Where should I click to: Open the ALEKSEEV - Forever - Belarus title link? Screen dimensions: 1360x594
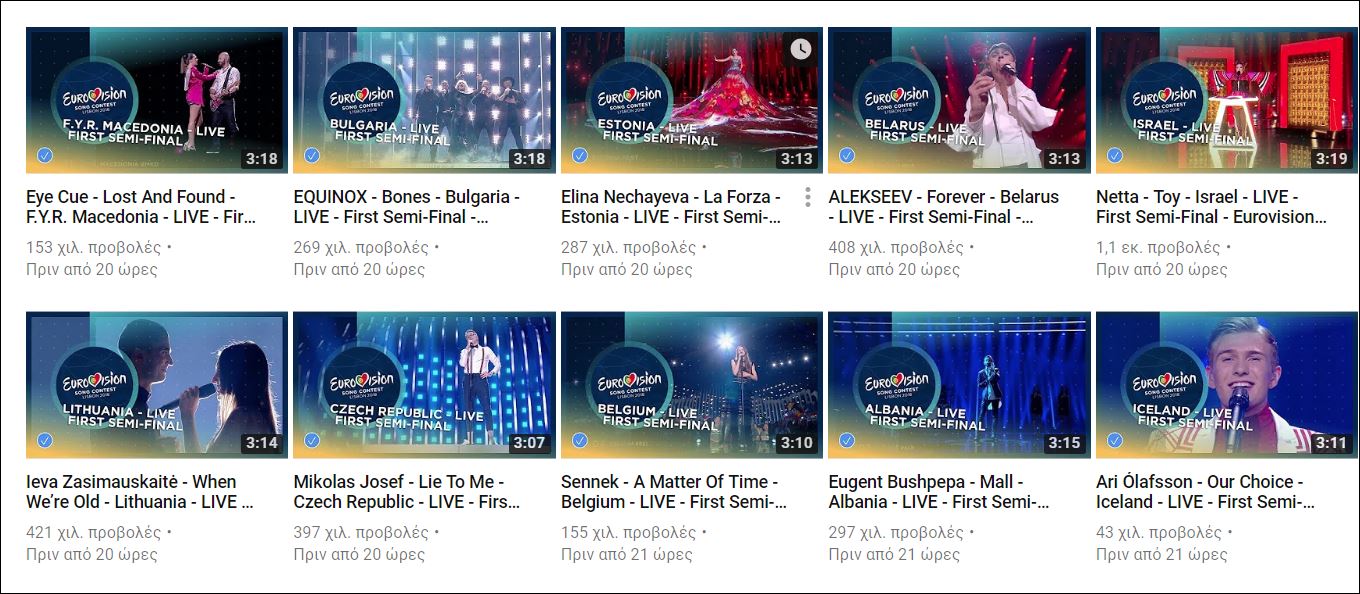[x=943, y=207]
